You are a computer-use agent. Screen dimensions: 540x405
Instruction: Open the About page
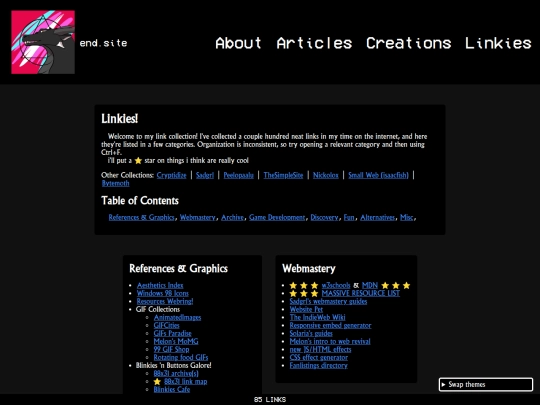pyautogui.click(x=238, y=43)
